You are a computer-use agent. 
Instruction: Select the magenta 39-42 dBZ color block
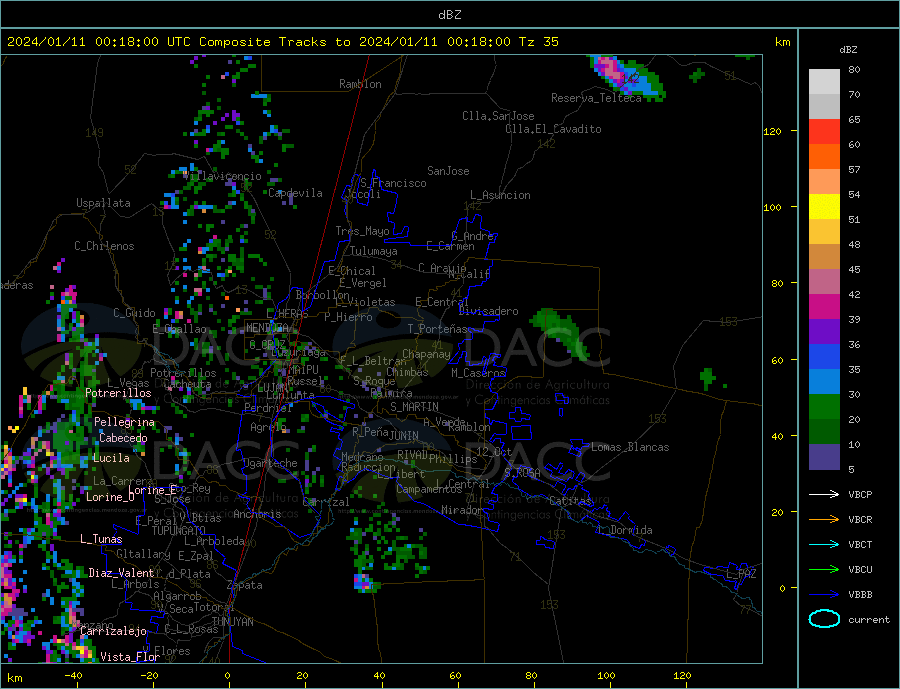[824, 307]
